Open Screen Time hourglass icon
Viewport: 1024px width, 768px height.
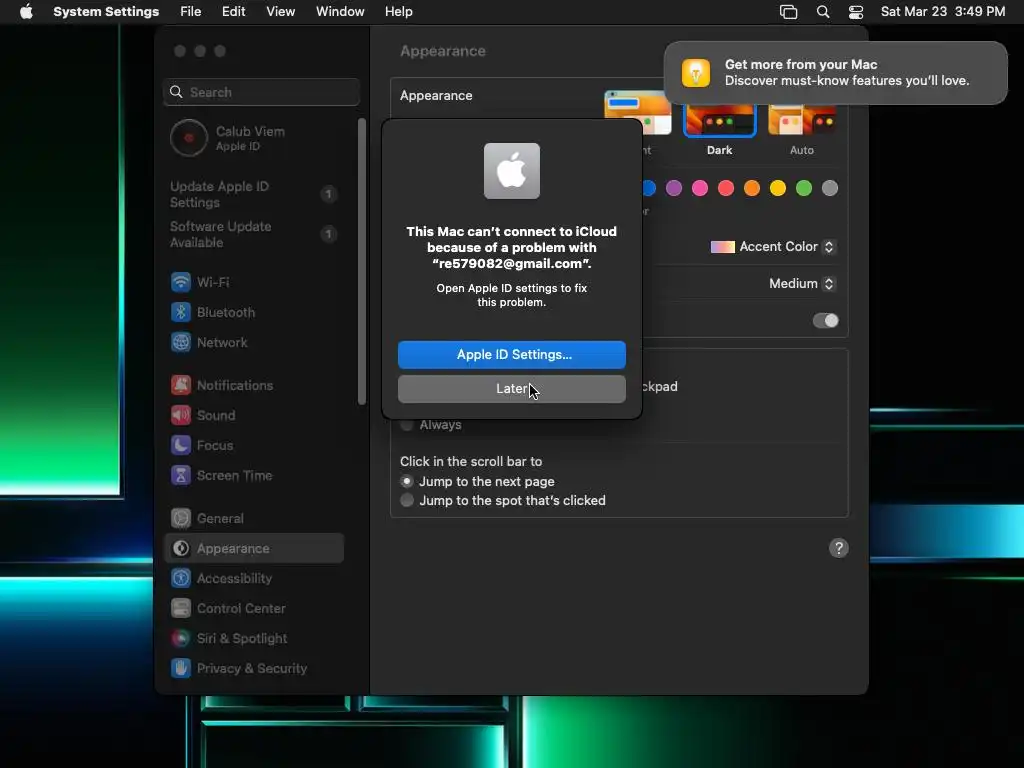click(181, 475)
